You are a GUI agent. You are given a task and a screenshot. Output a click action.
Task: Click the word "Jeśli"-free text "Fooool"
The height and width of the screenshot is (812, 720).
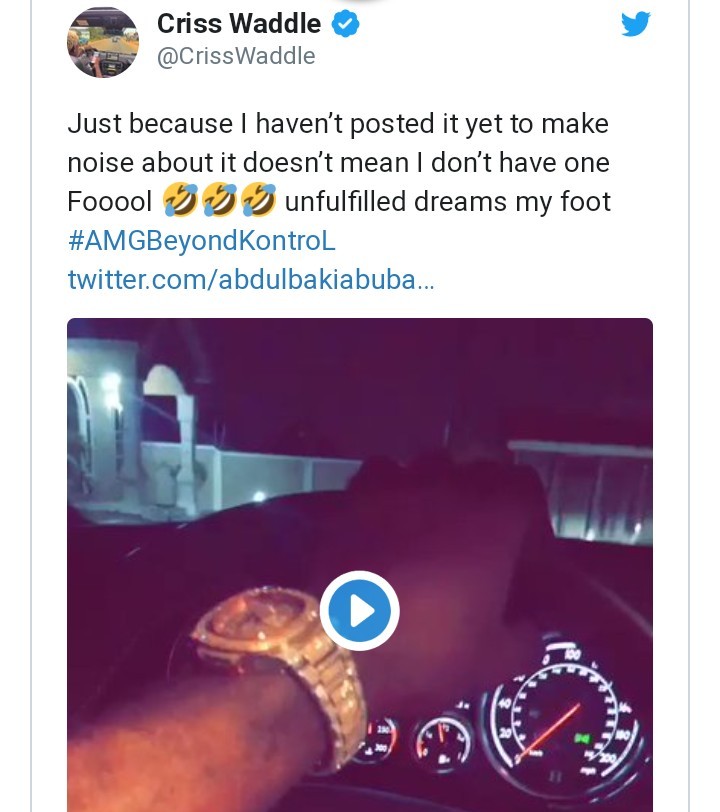(109, 201)
